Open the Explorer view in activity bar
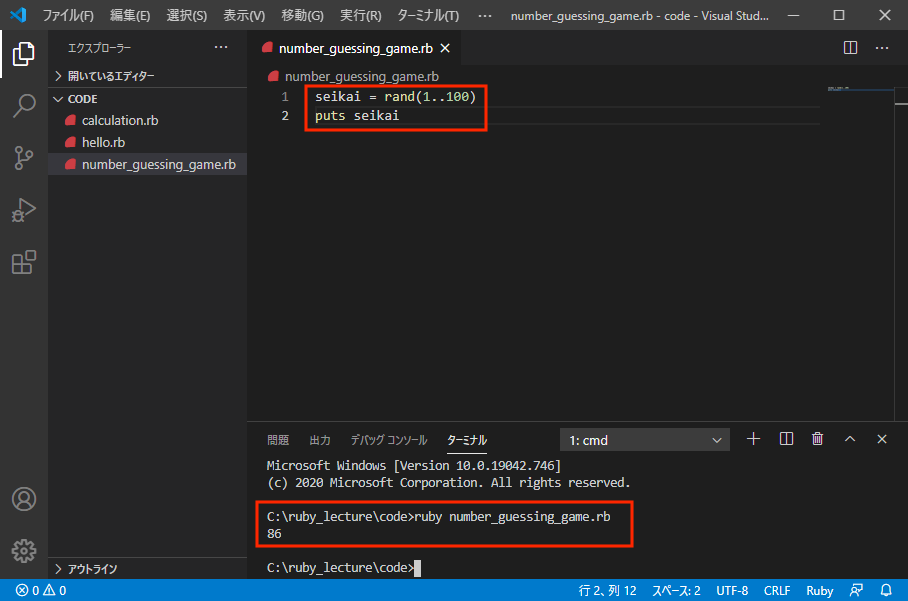This screenshot has height=601, width=908. (x=24, y=54)
